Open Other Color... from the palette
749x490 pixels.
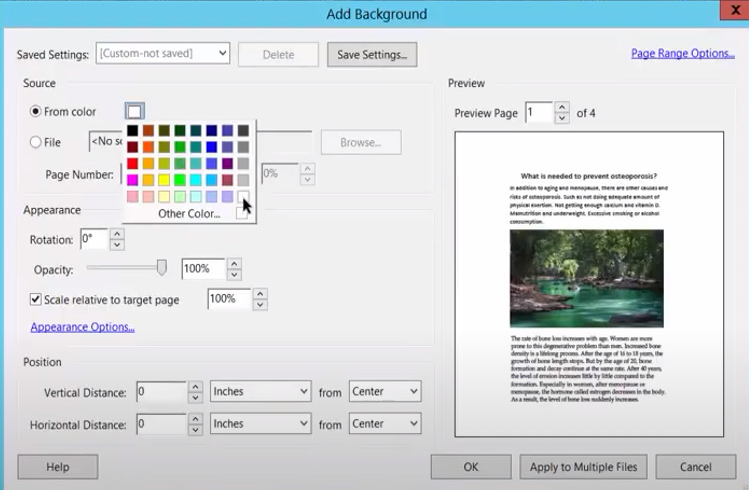click(189, 213)
